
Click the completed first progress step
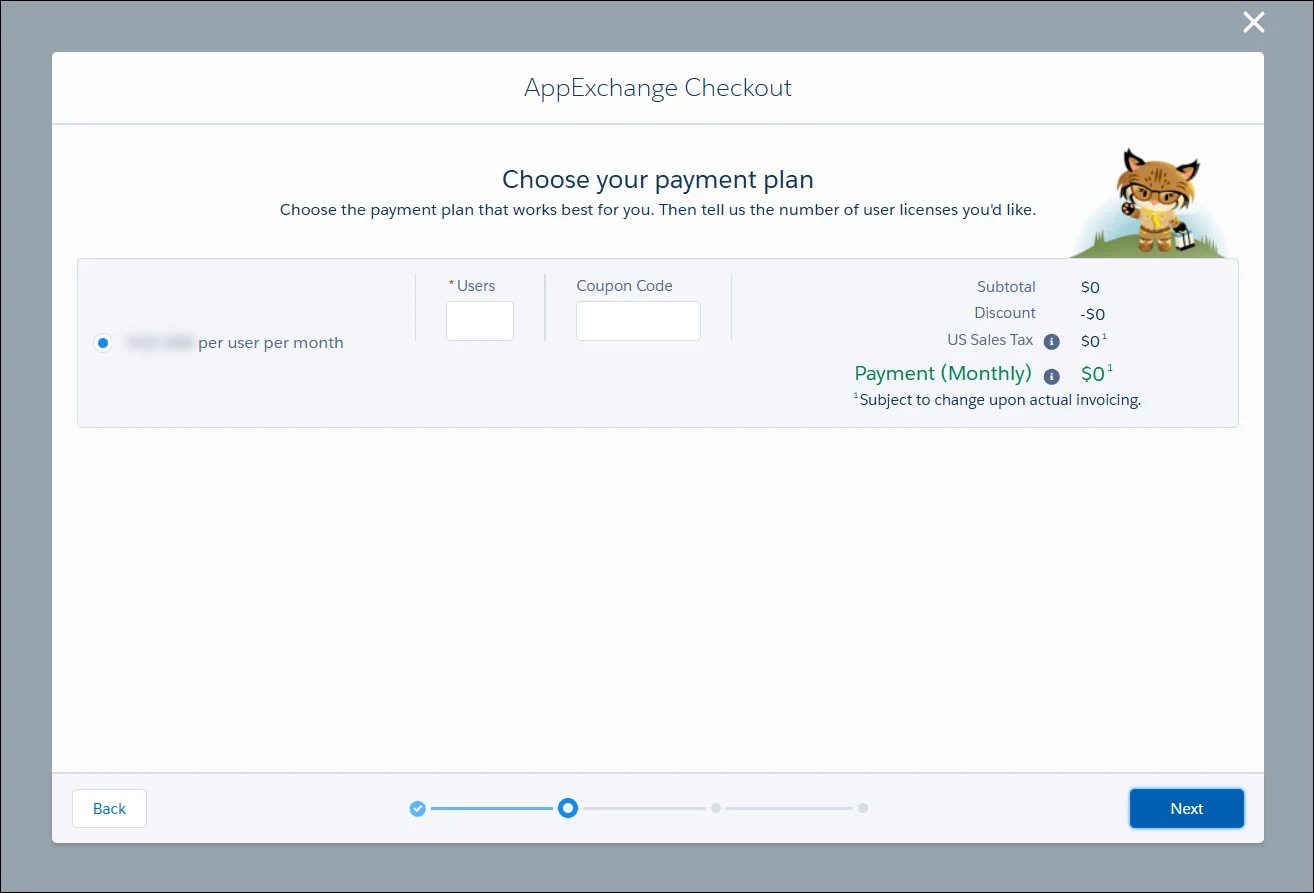coord(418,808)
